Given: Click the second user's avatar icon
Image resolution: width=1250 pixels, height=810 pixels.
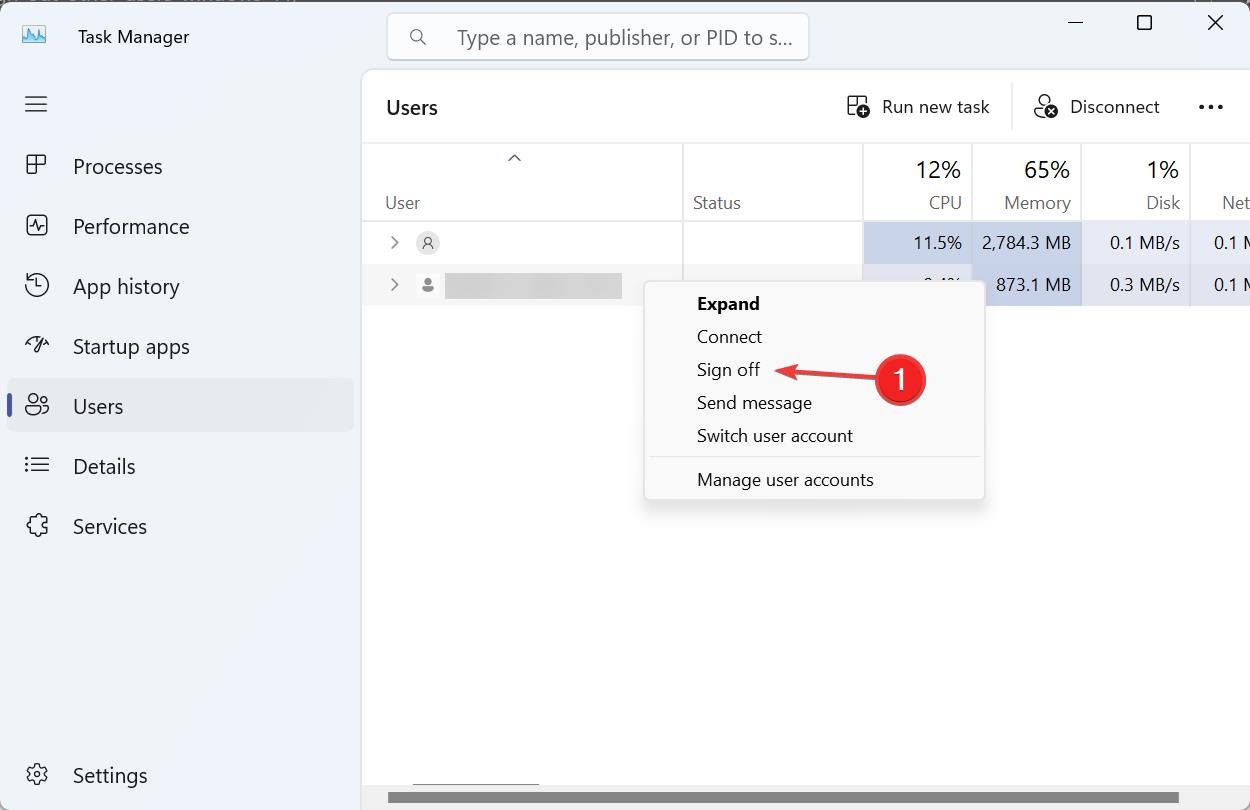Looking at the screenshot, I should coord(428,285).
